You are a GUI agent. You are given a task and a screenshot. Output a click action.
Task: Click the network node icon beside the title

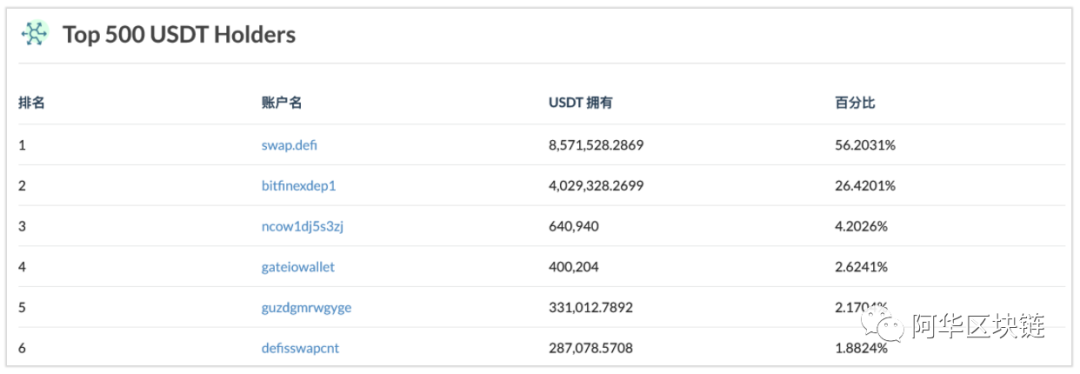point(35,34)
